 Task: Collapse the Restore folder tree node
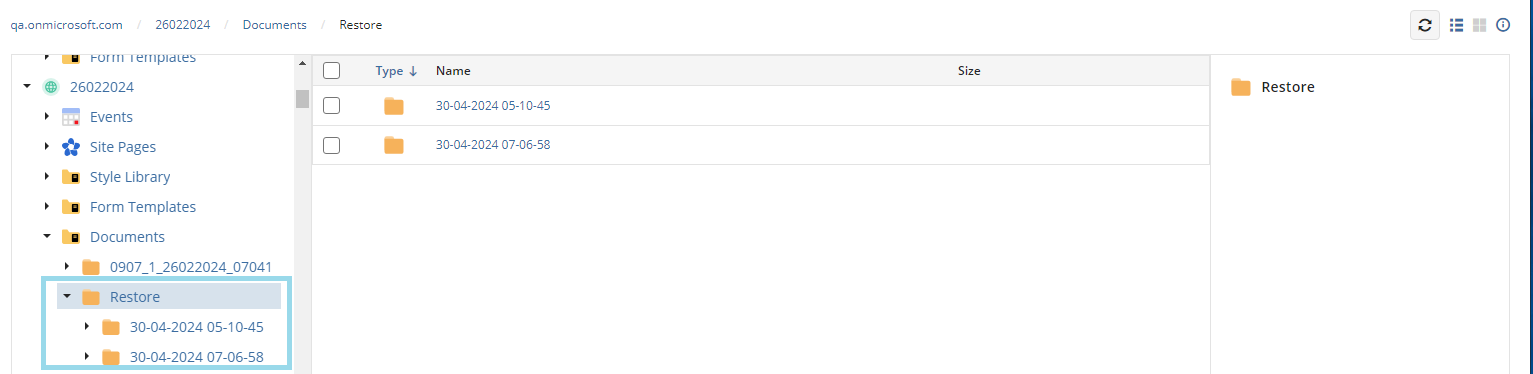tap(67, 297)
